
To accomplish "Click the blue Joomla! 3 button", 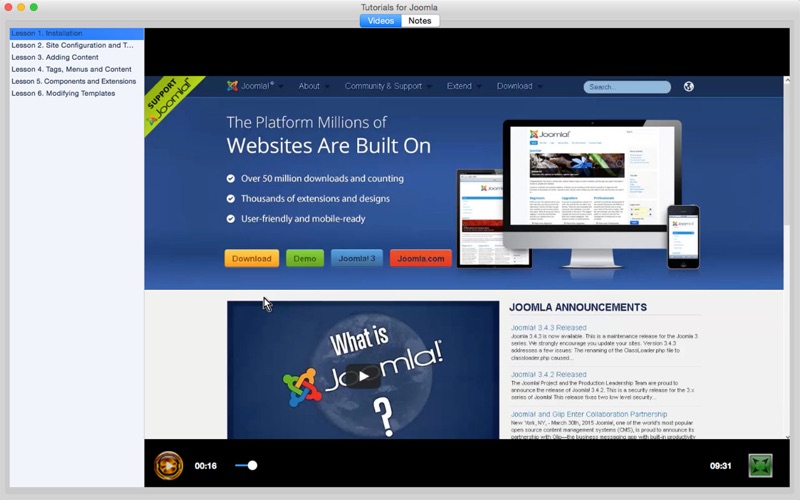I will pos(357,259).
